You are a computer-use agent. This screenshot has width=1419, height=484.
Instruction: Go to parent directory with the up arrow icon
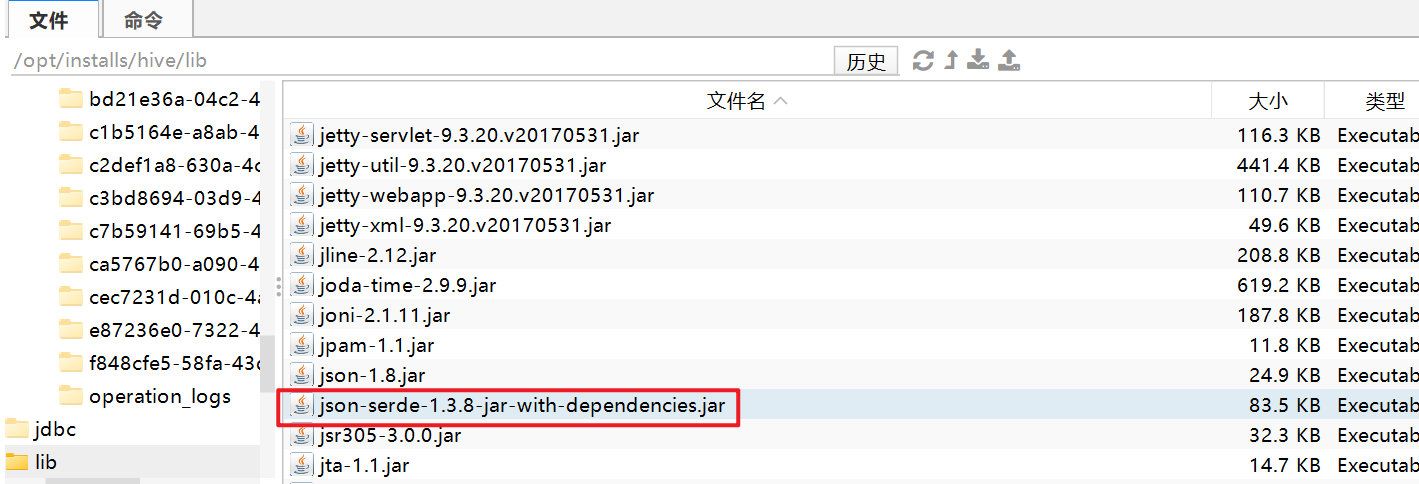951,60
